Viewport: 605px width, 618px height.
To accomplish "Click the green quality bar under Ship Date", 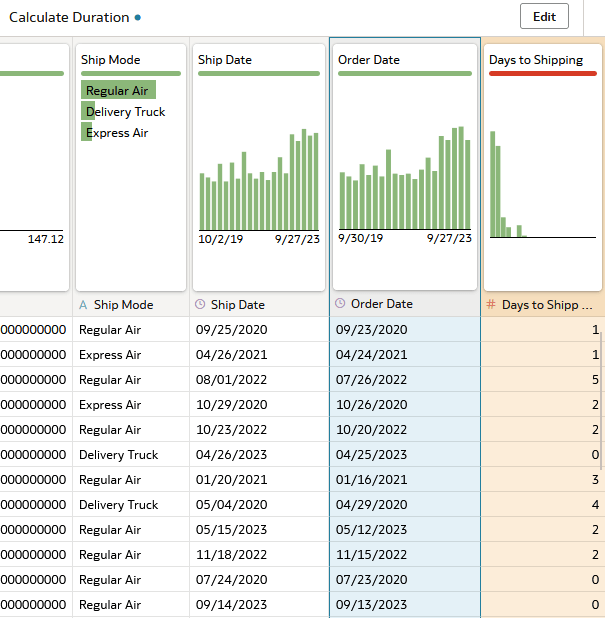I will tap(258, 73).
